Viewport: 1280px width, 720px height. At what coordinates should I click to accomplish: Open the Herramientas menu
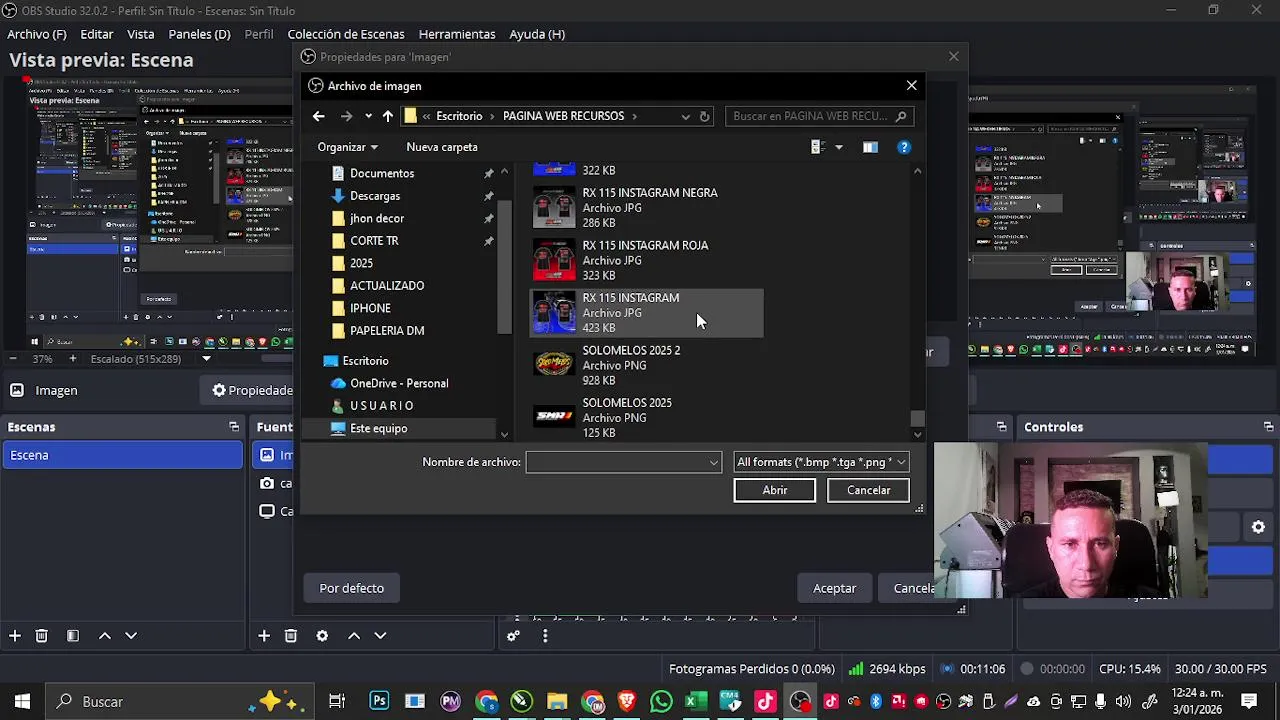457,34
